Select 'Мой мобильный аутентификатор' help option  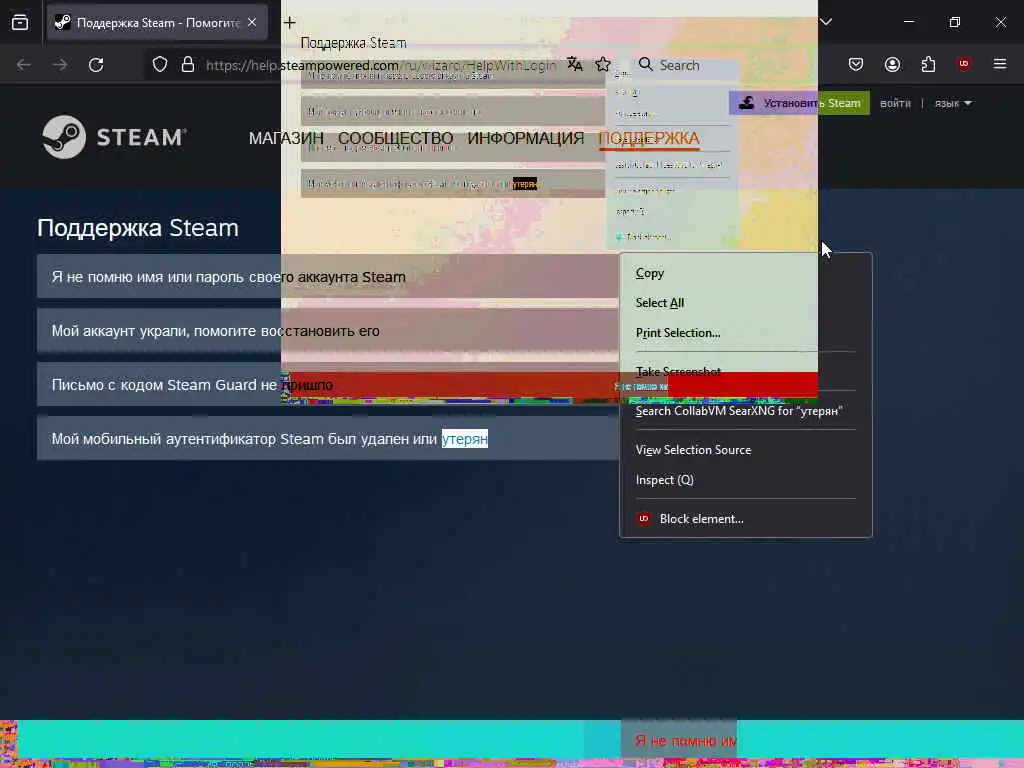click(x=328, y=439)
